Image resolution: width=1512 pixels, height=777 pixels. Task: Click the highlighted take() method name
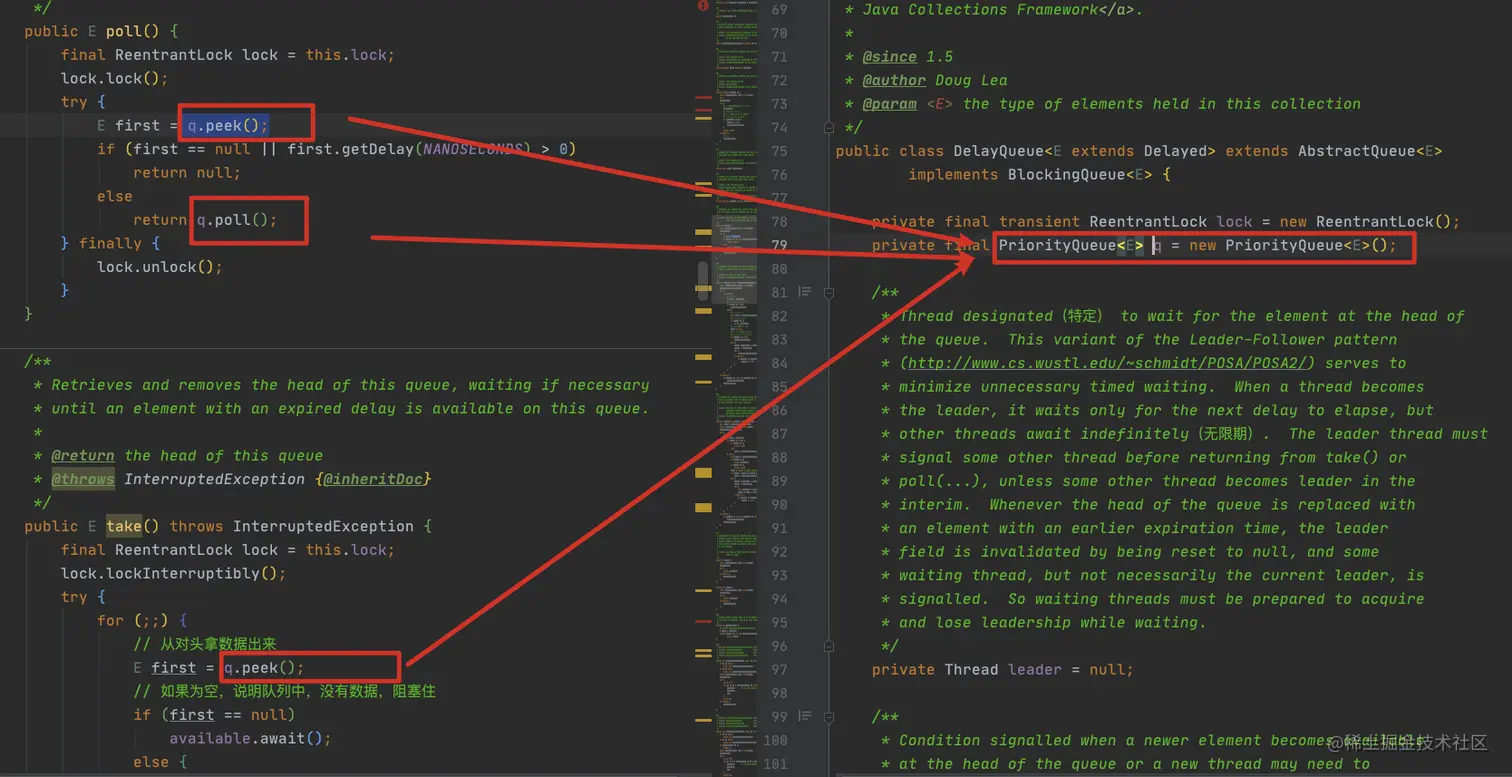[124, 526]
